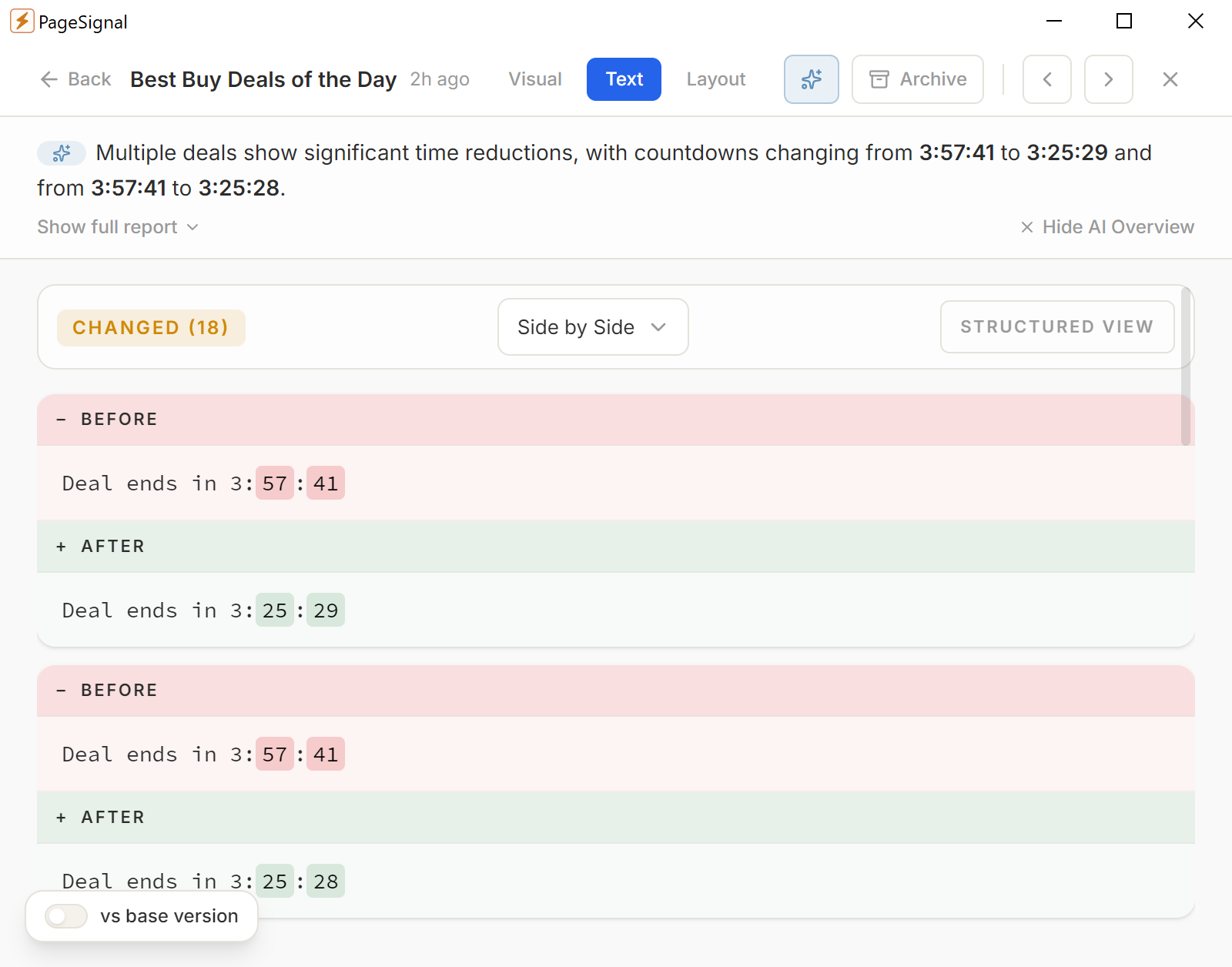Go to the previous change using left chevron
Image resolution: width=1232 pixels, height=967 pixels.
pos(1047,79)
